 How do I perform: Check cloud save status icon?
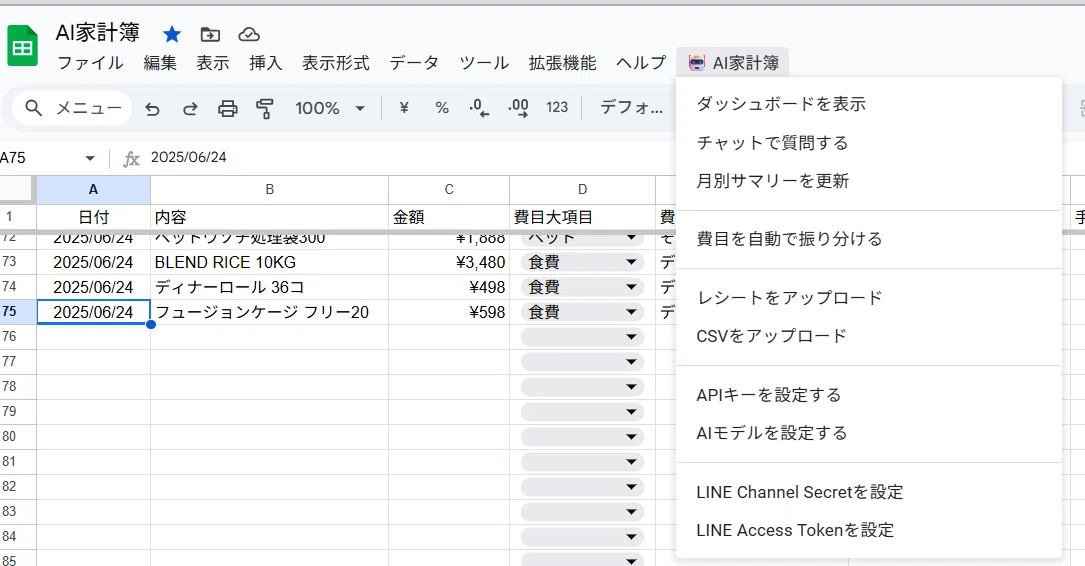point(248,34)
